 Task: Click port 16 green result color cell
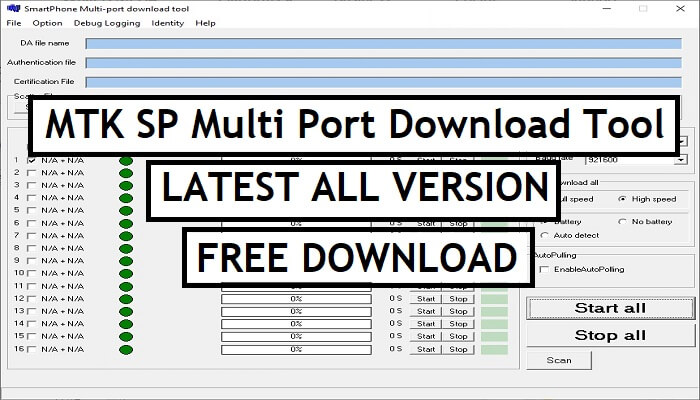(495, 350)
